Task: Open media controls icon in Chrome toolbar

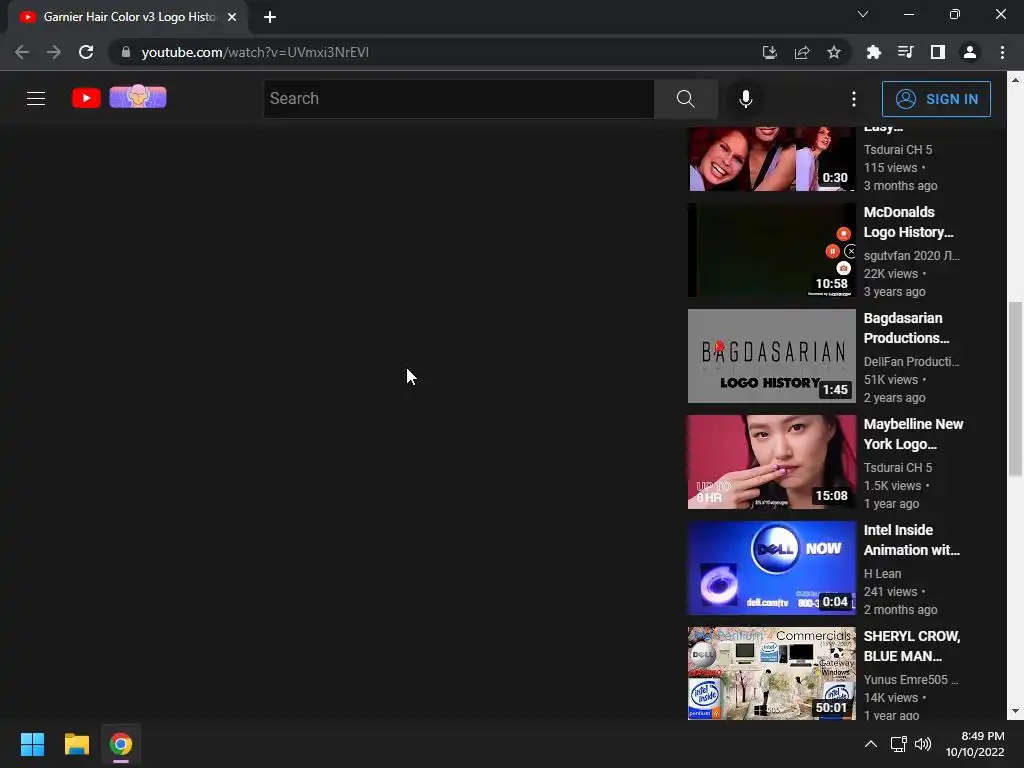Action: pyautogui.click(x=905, y=52)
